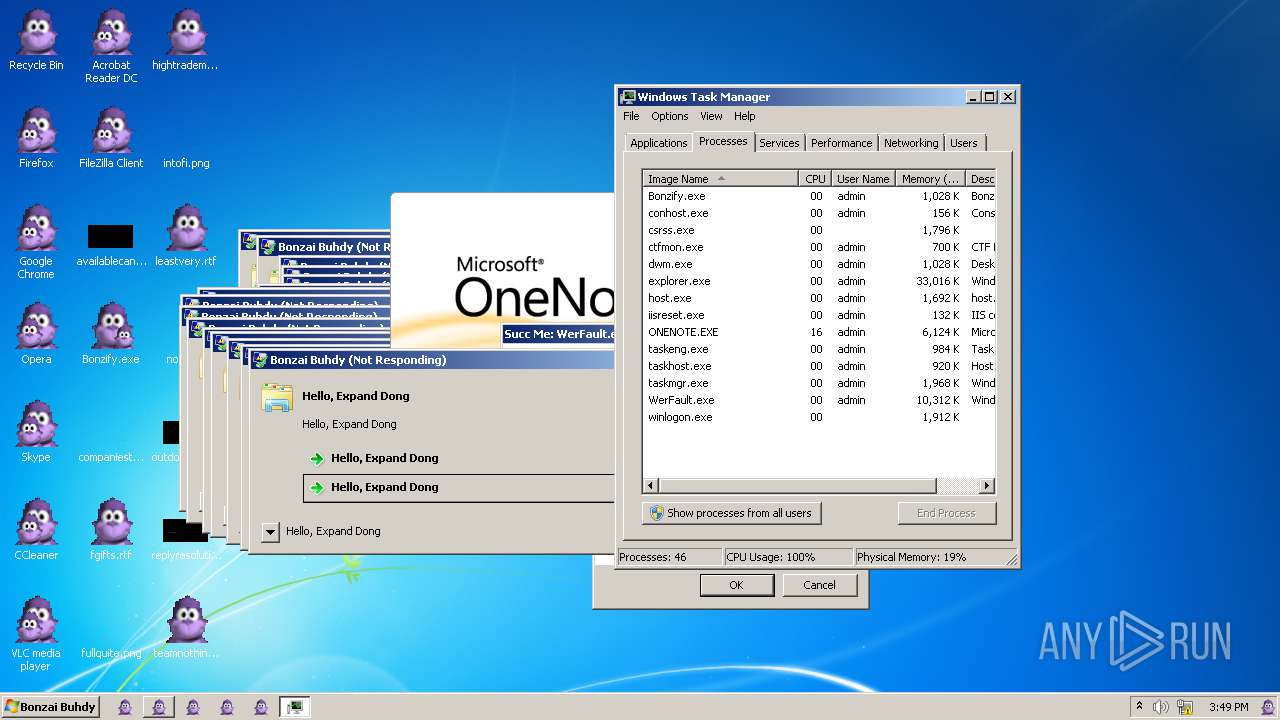Viewport: 1280px width, 720px height.
Task: Choose the outlined Hello, Expand Dong command link
Action: [458, 487]
